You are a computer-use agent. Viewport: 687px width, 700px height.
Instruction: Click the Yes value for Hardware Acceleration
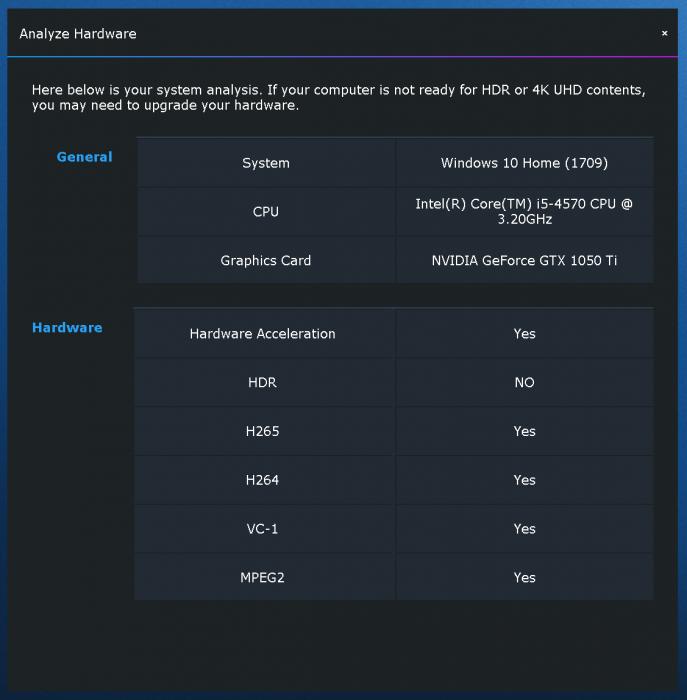click(x=524, y=334)
